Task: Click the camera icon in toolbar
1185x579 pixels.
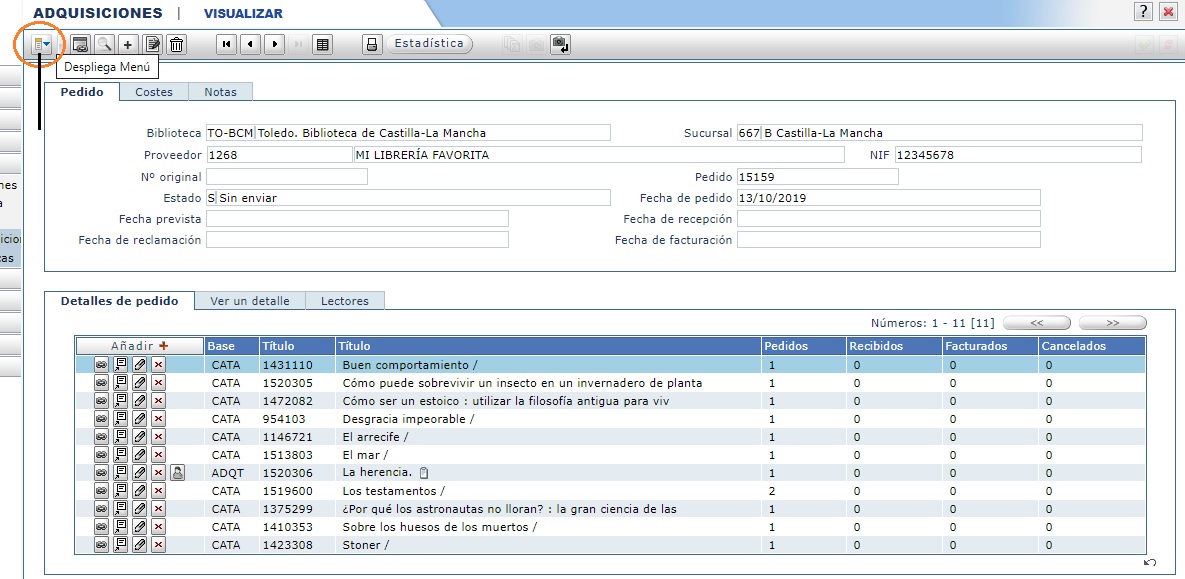Action: coord(537,44)
